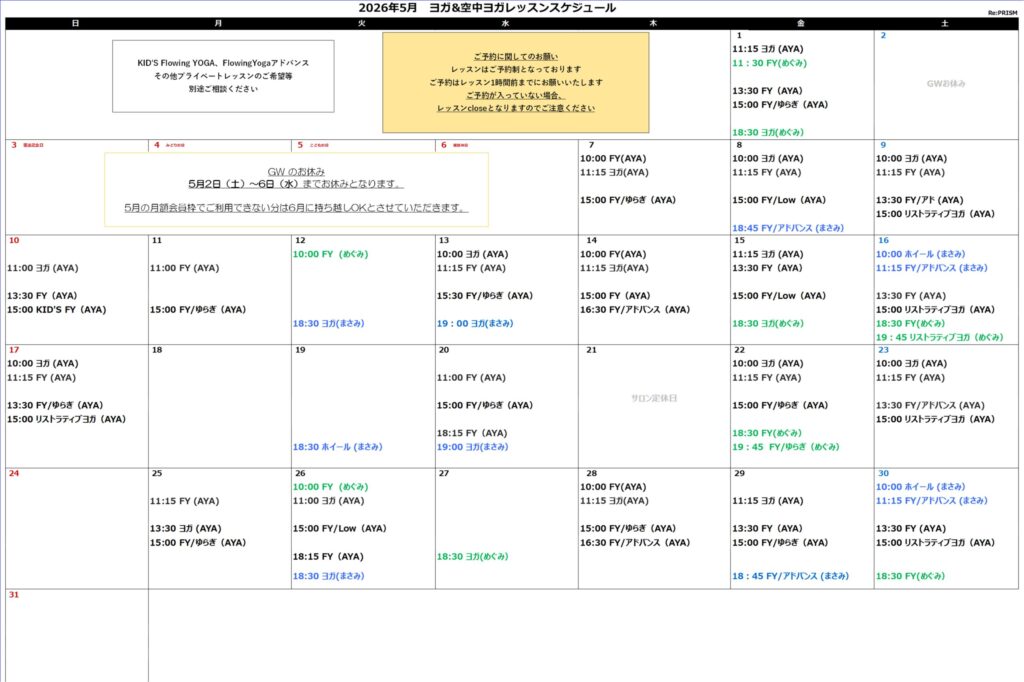The image size is (1024, 682).
Task: Select 10:00 ホイール (まさみ) on May 30
Action: [920, 487]
